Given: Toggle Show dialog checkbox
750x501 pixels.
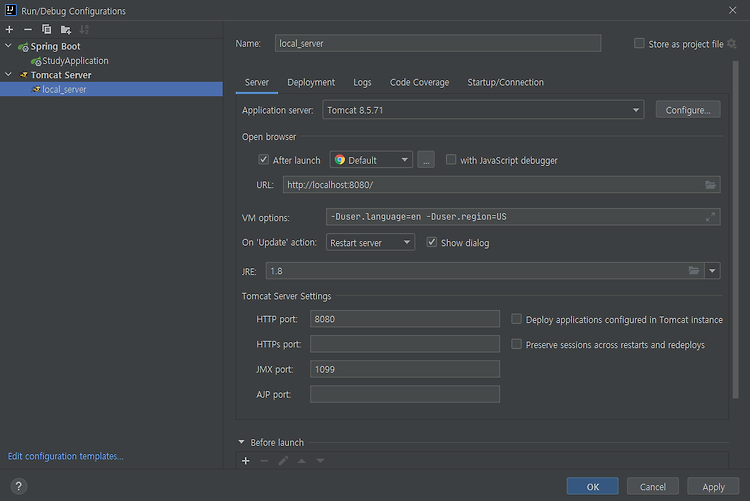Looking at the screenshot, I should coord(431,242).
